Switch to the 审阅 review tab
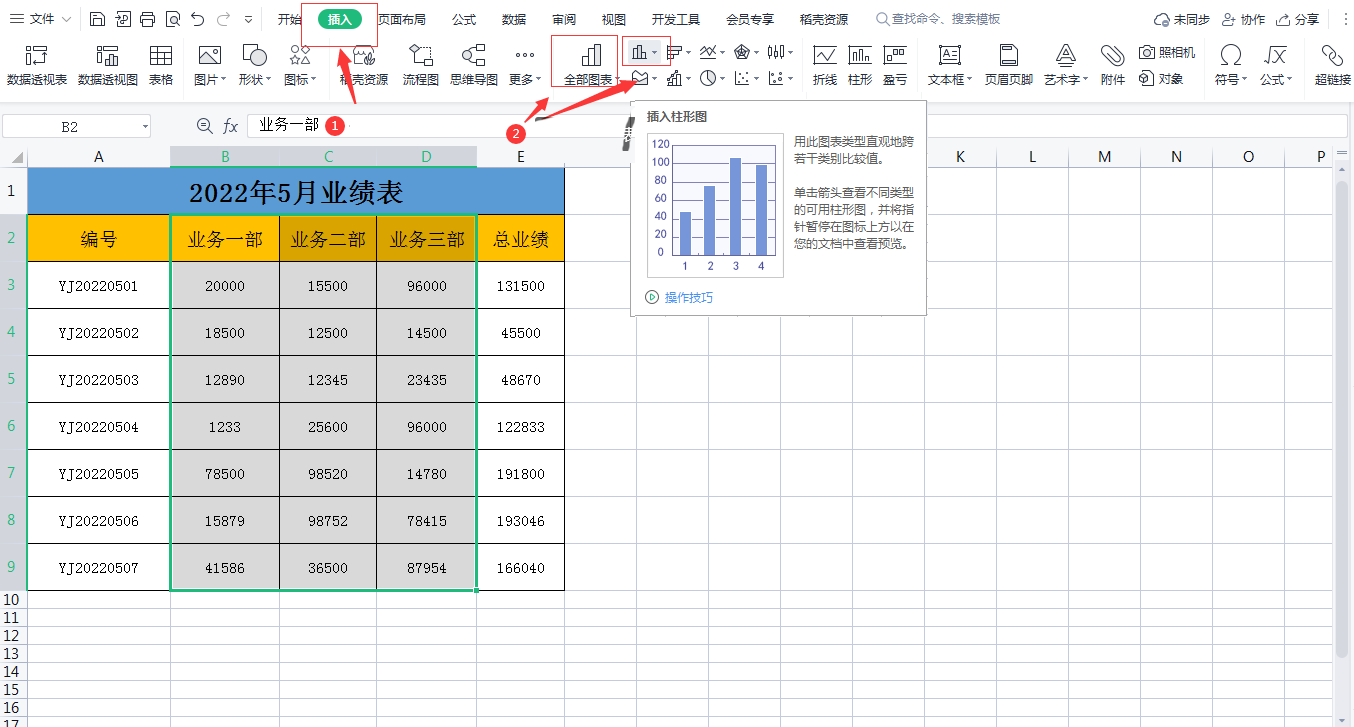 click(x=564, y=19)
